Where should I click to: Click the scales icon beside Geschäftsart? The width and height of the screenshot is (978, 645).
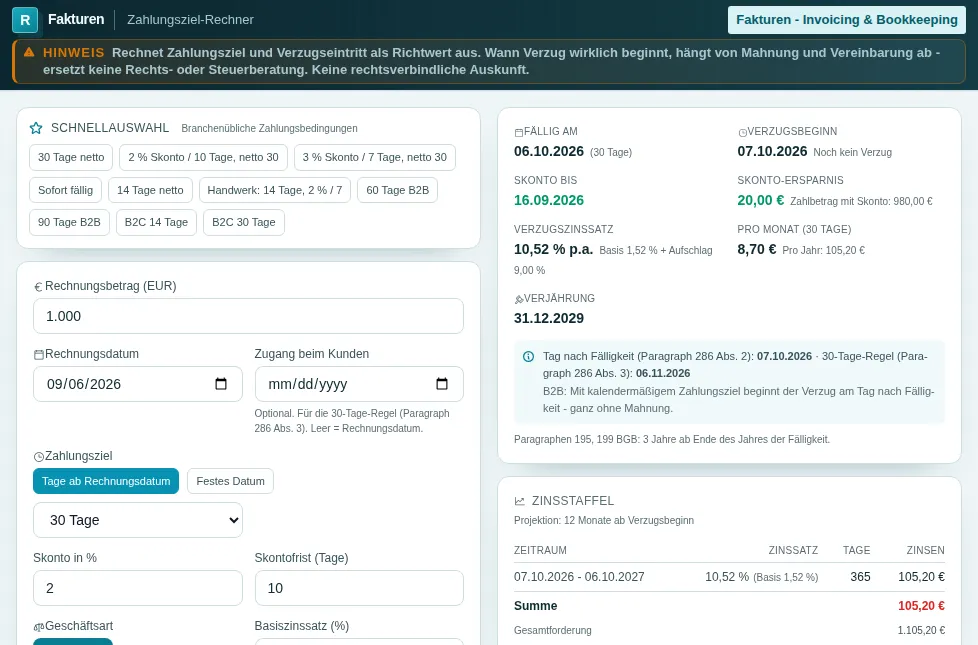pos(39,626)
